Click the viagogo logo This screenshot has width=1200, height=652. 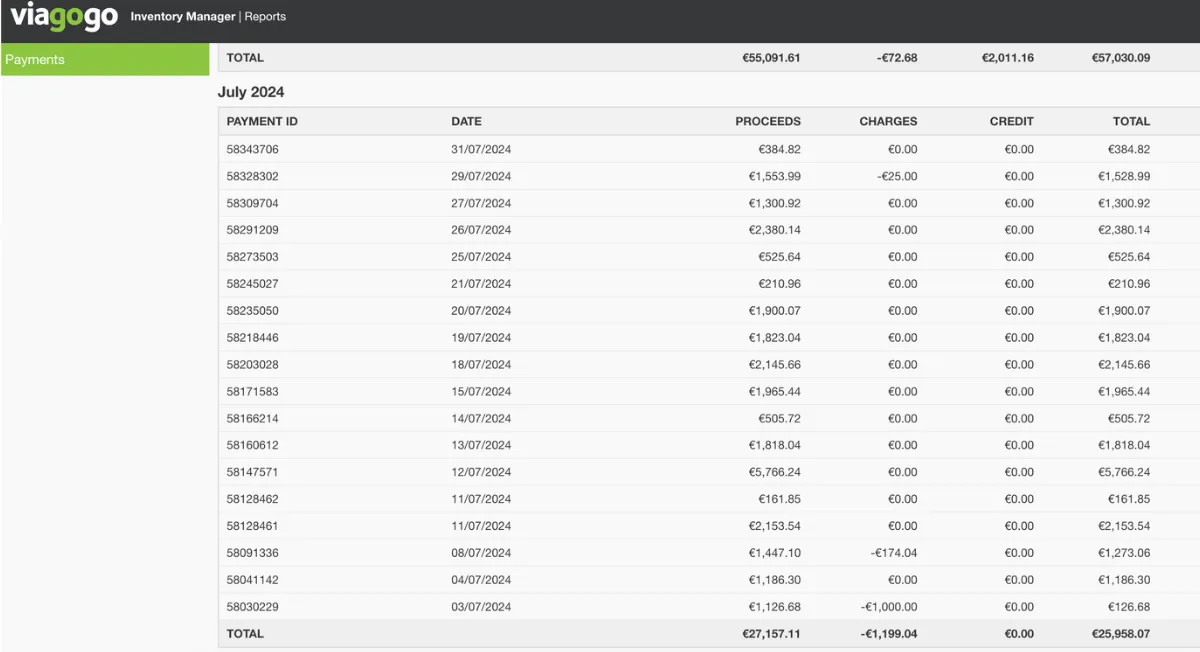[x=63, y=17]
